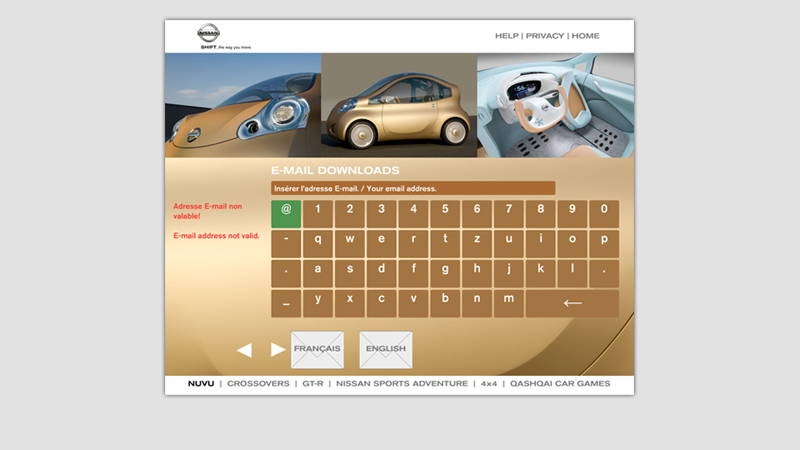This screenshot has width=800, height=450.
Task: Tap the r key
Action: click(413, 244)
